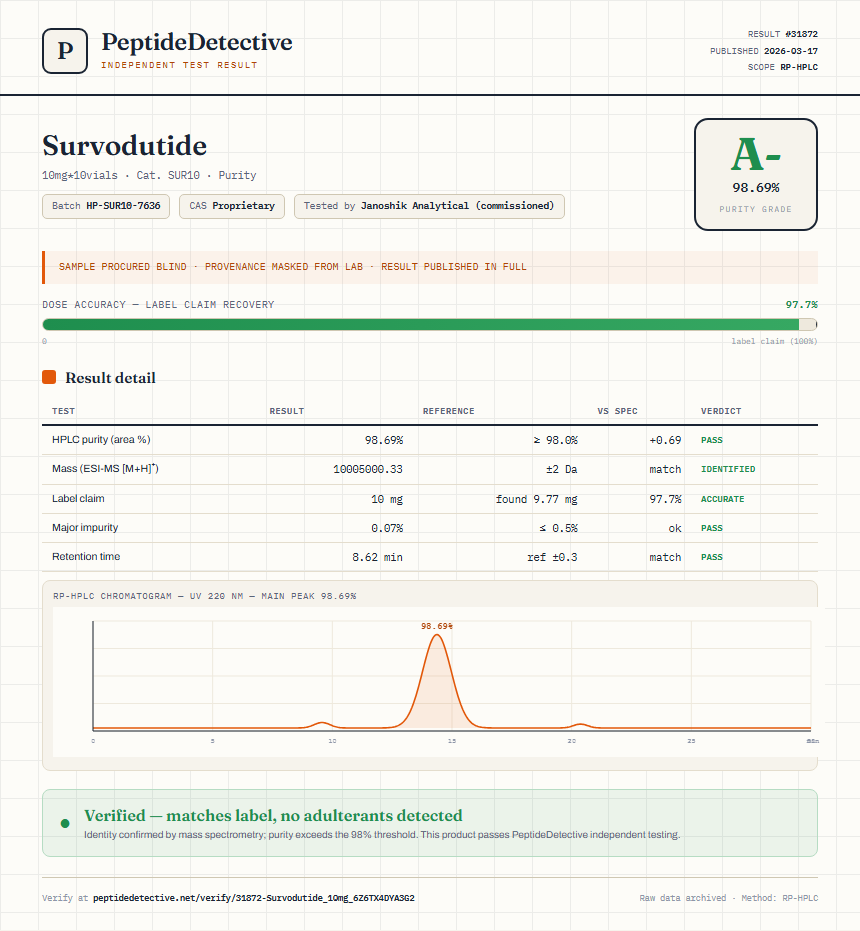Click the ≤ 0.5% reference value

point(558,528)
